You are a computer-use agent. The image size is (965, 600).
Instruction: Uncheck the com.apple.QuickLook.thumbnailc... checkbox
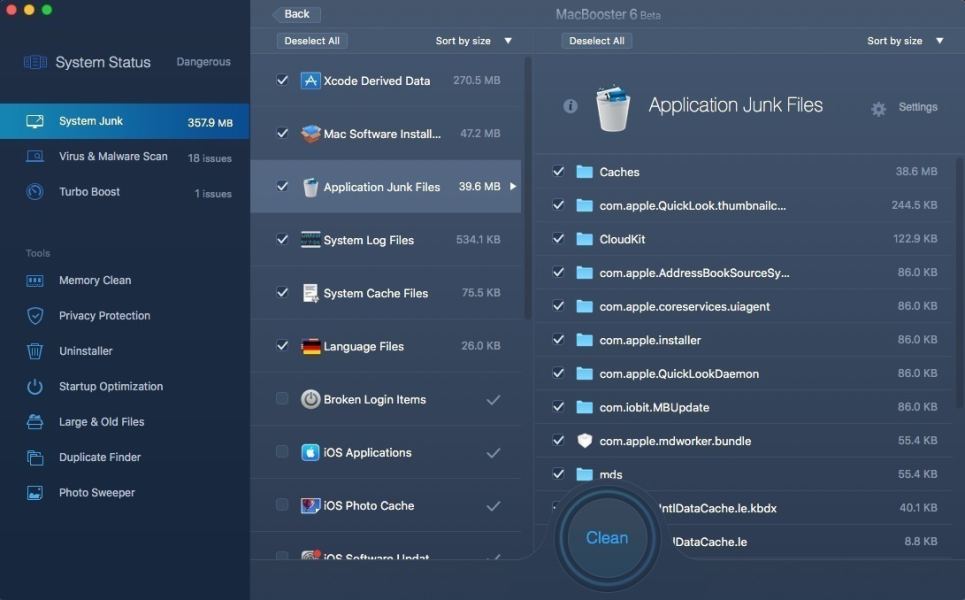coord(558,205)
